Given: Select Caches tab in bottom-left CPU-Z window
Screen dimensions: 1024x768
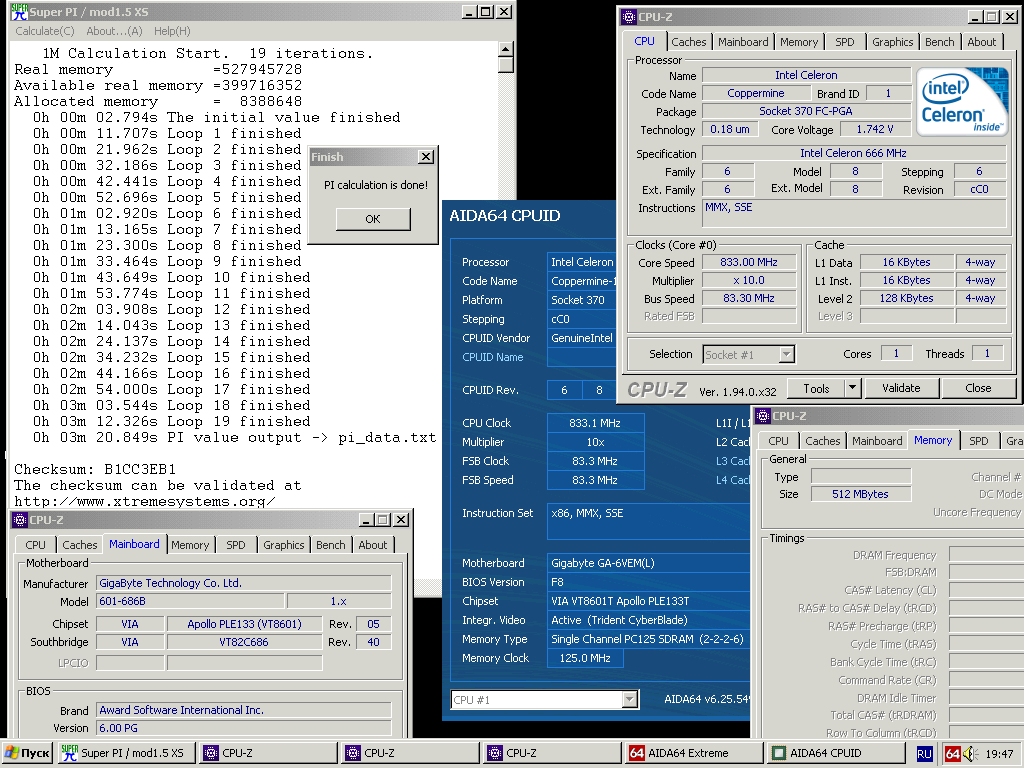Looking at the screenshot, I should point(80,545).
